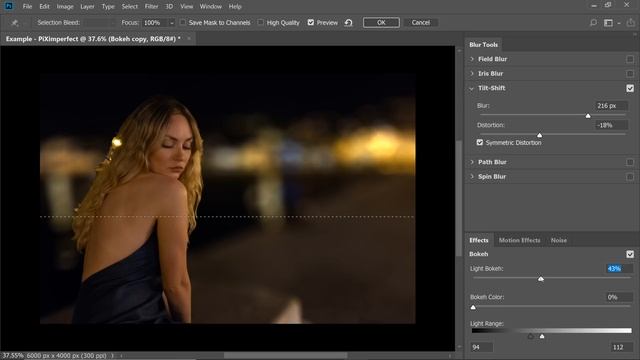
Task: Open the Edit menu
Action: point(44,7)
